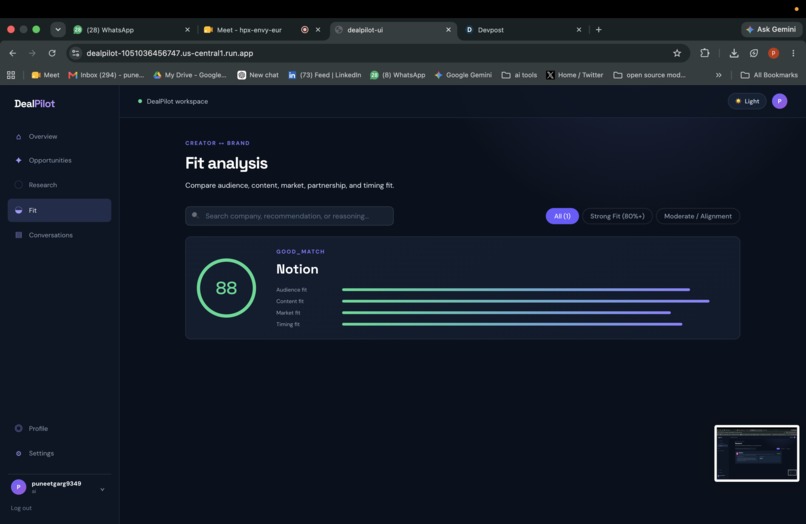Screen dimensions: 806x524
Task: Click the Opportunities sparkle icon
Action: (19, 160)
